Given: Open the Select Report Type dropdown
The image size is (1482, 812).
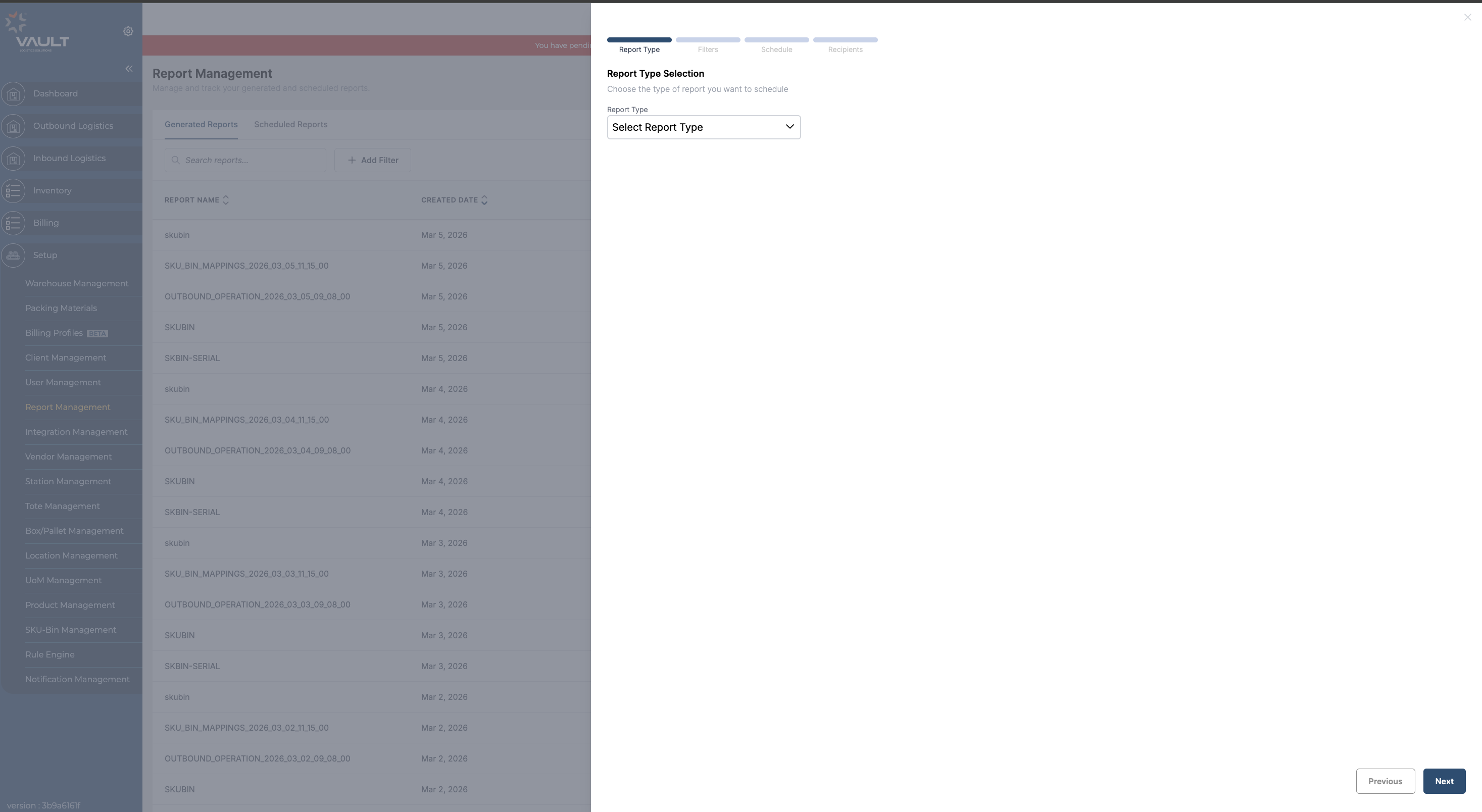Looking at the screenshot, I should 703,127.
